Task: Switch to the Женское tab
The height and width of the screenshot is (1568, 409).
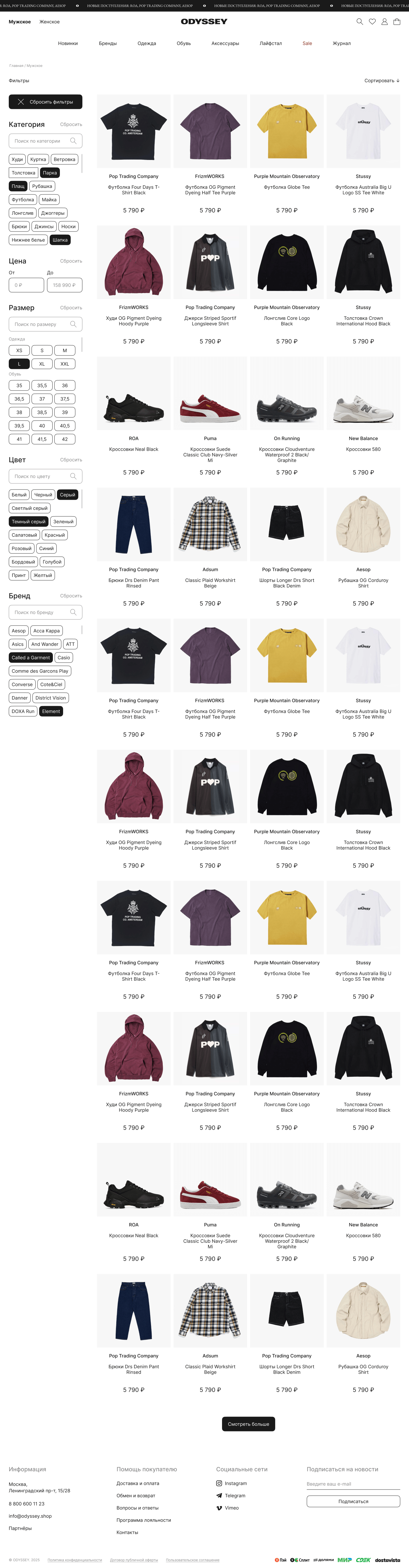Action: pyautogui.click(x=49, y=22)
